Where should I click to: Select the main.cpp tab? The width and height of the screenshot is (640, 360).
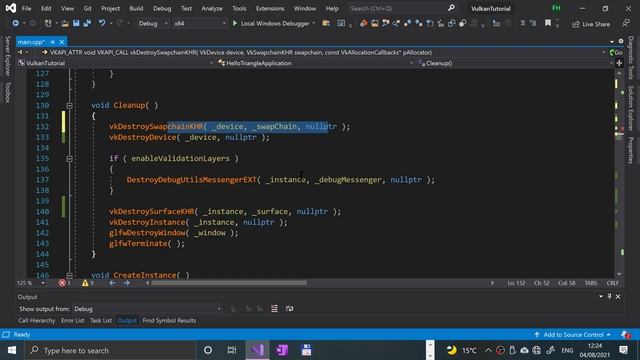tap(31, 42)
